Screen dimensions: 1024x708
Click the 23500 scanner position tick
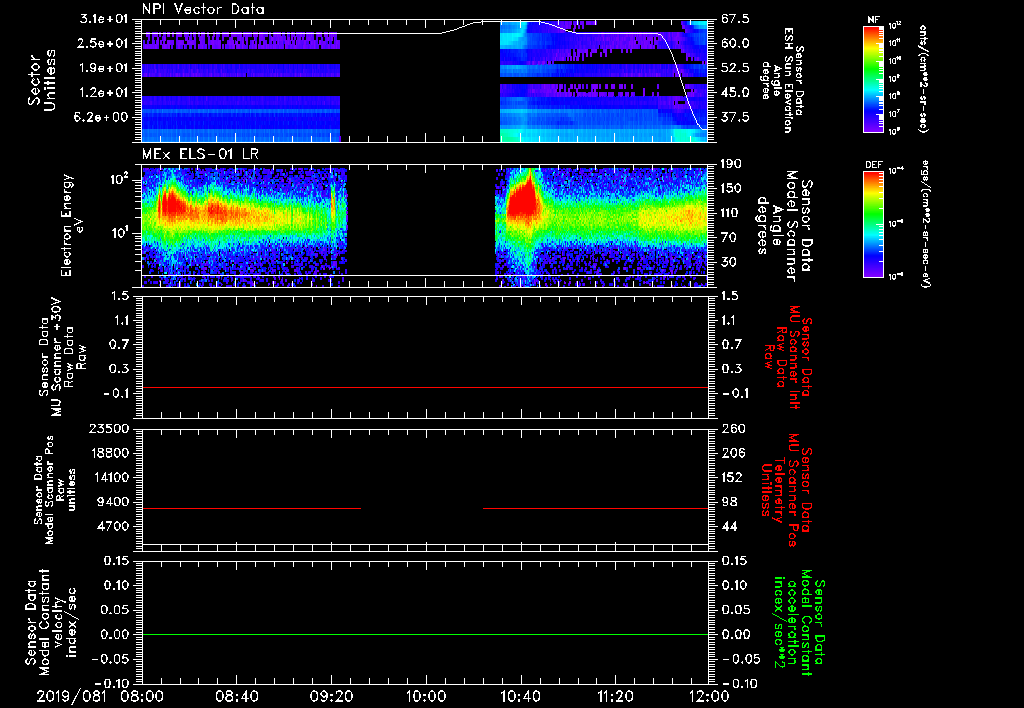pyautogui.click(x=110, y=428)
